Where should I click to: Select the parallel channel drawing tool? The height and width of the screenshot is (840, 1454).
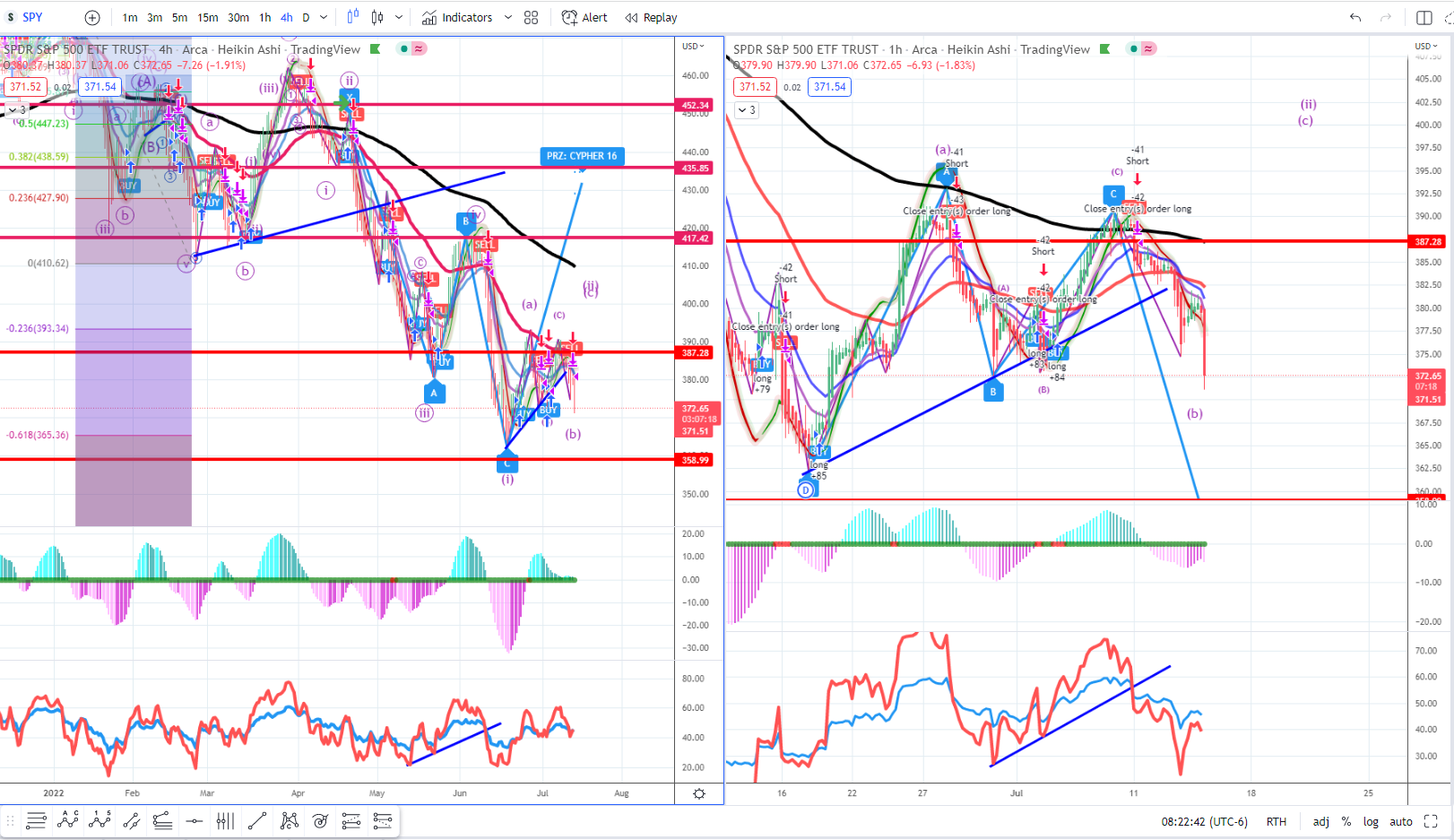click(131, 821)
